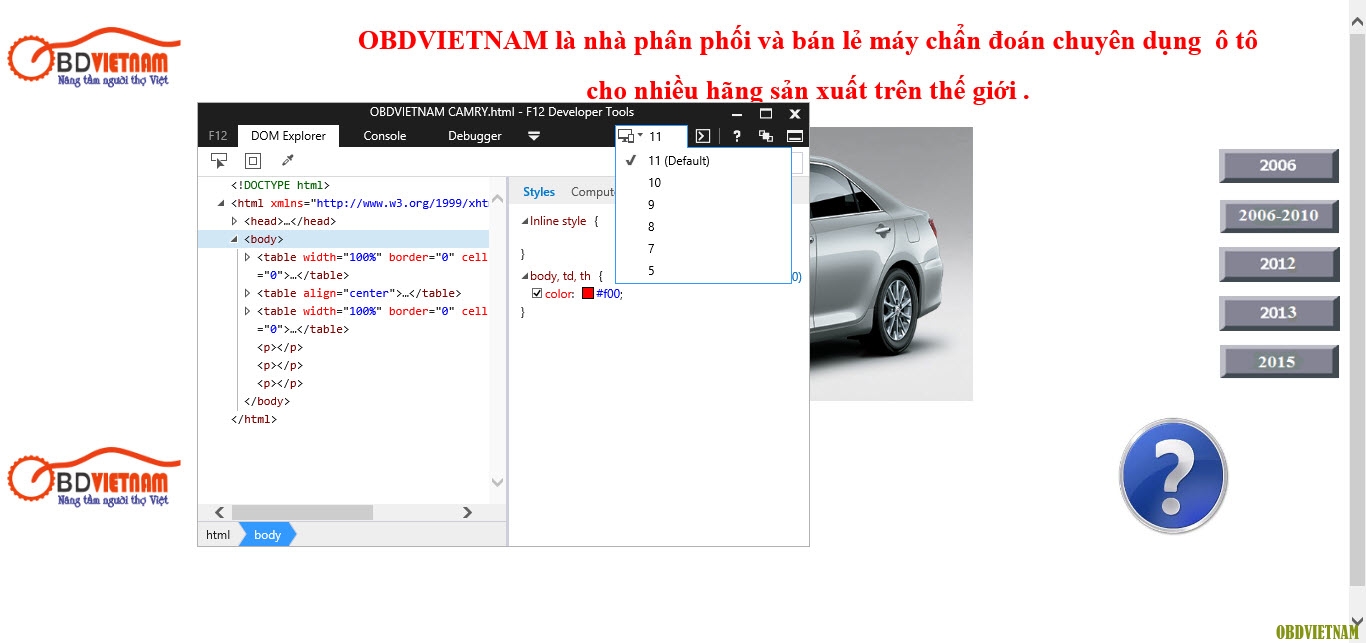Select the last <p></p> node
The height and width of the screenshot is (643, 1366).
(280, 383)
